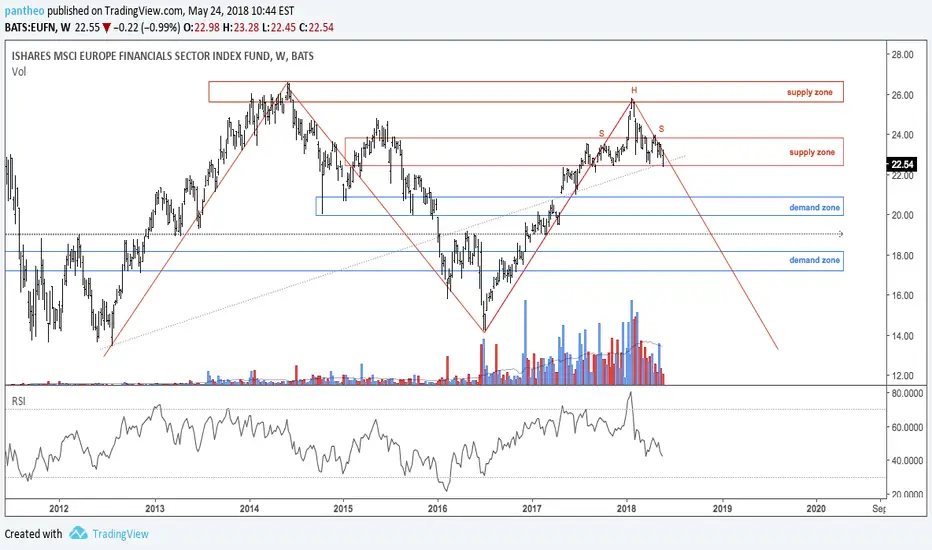Open the pantheo author profile link
Viewport: 932px width, 550px height.
(24, 11)
